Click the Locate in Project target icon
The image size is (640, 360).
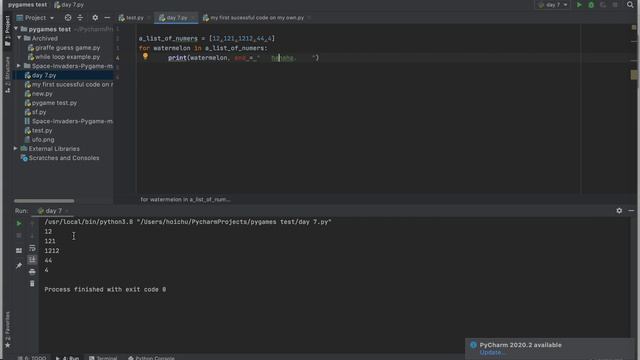(68, 18)
